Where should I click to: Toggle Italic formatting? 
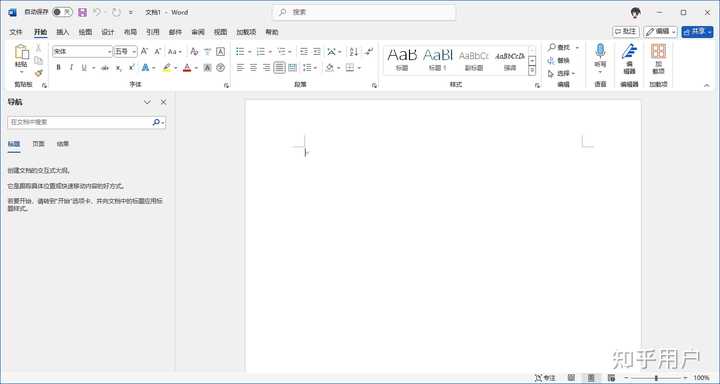pos(71,68)
